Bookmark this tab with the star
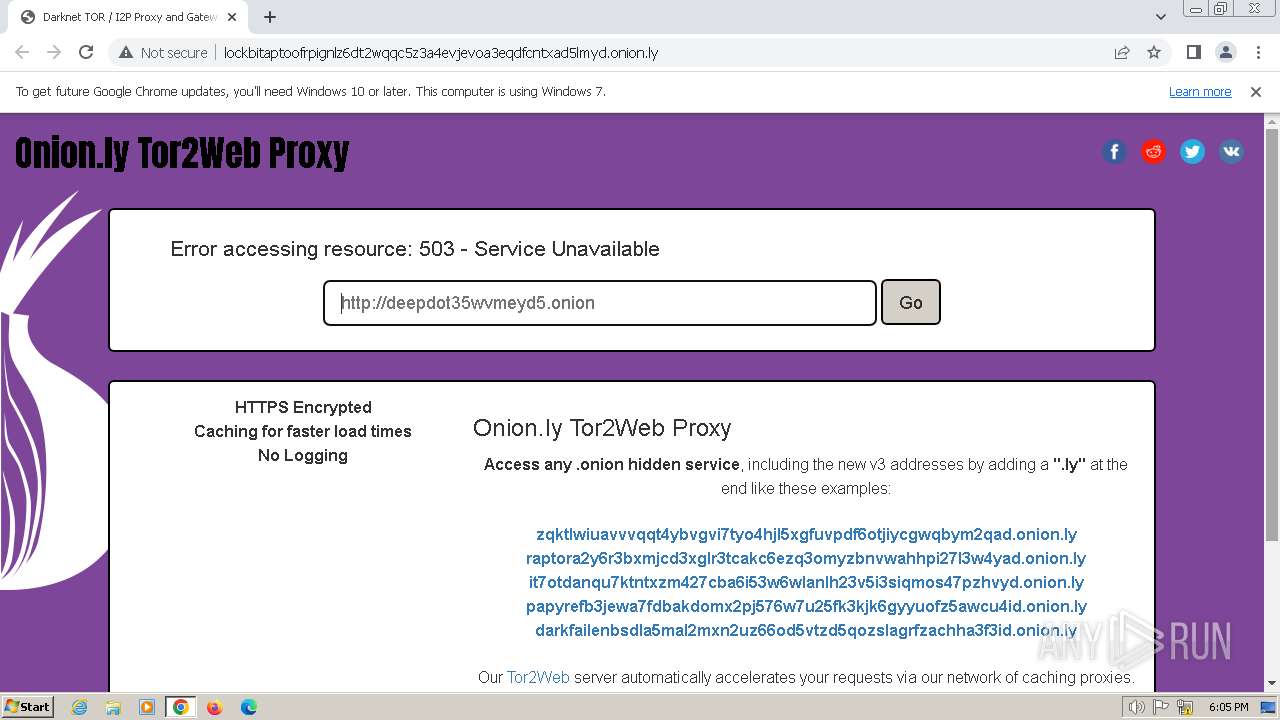 tap(1154, 53)
